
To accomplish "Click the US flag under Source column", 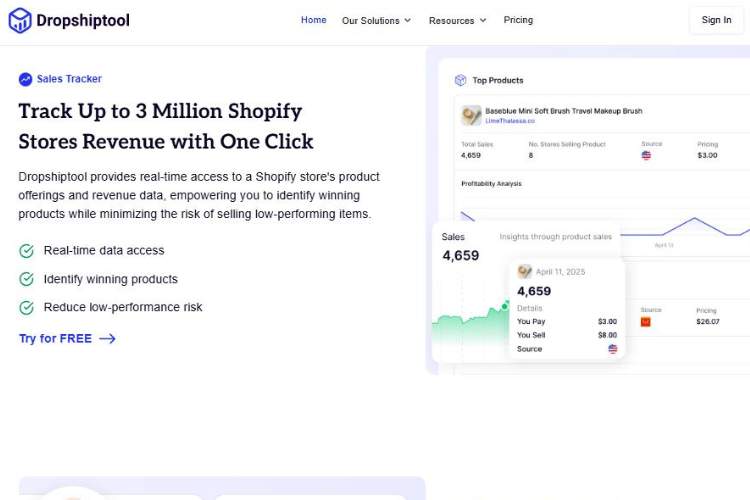I will click(x=646, y=155).
